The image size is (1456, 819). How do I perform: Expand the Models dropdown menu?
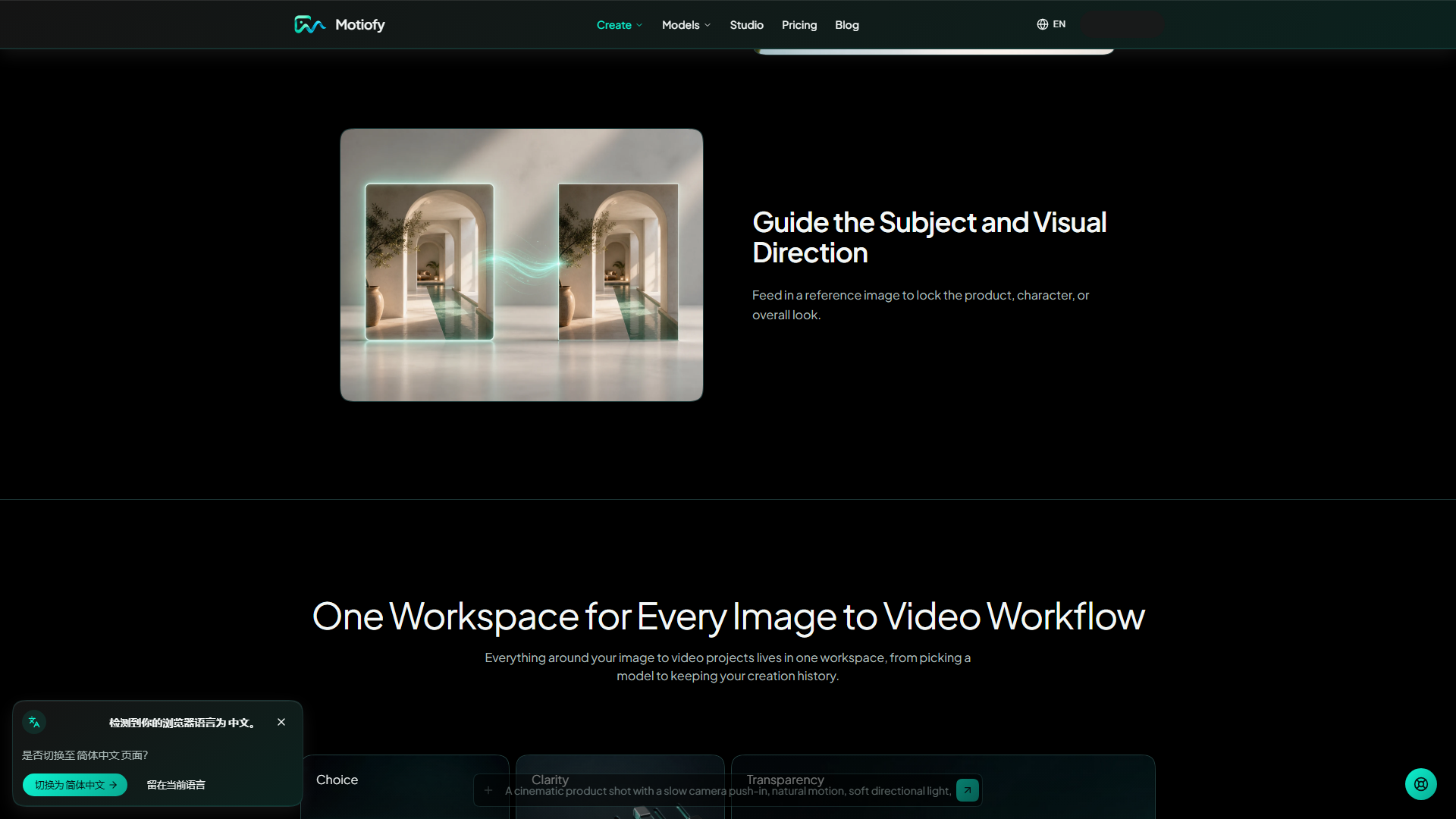click(x=686, y=25)
